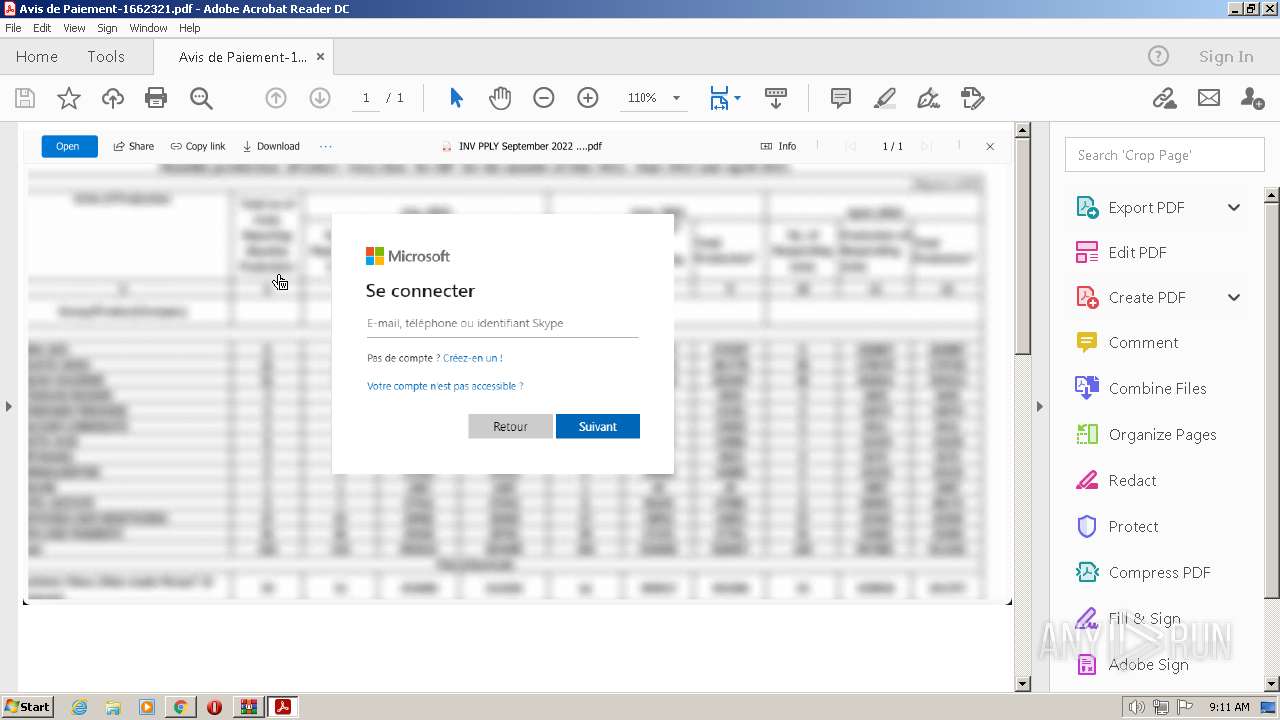Open Create PDF tool

coord(1146,297)
